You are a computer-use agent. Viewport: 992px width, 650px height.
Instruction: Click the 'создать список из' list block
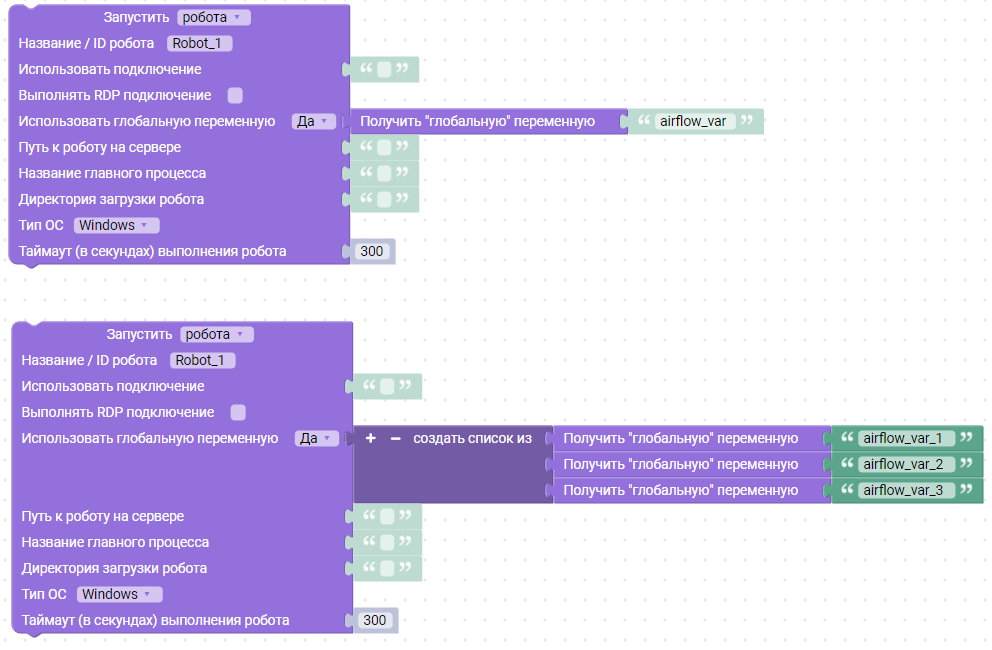[472, 438]
